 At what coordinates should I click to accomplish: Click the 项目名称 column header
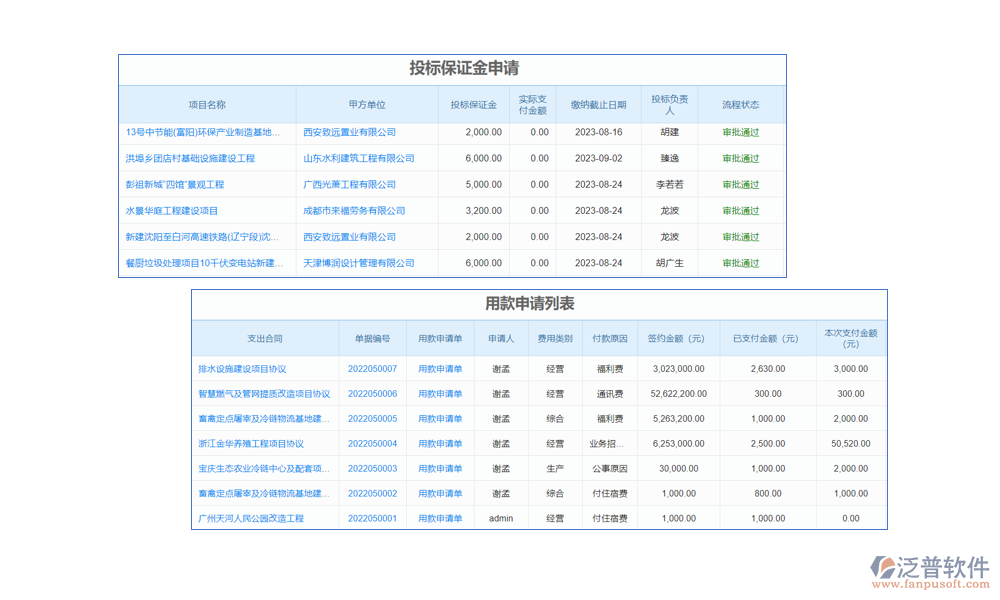pos(207,104)
